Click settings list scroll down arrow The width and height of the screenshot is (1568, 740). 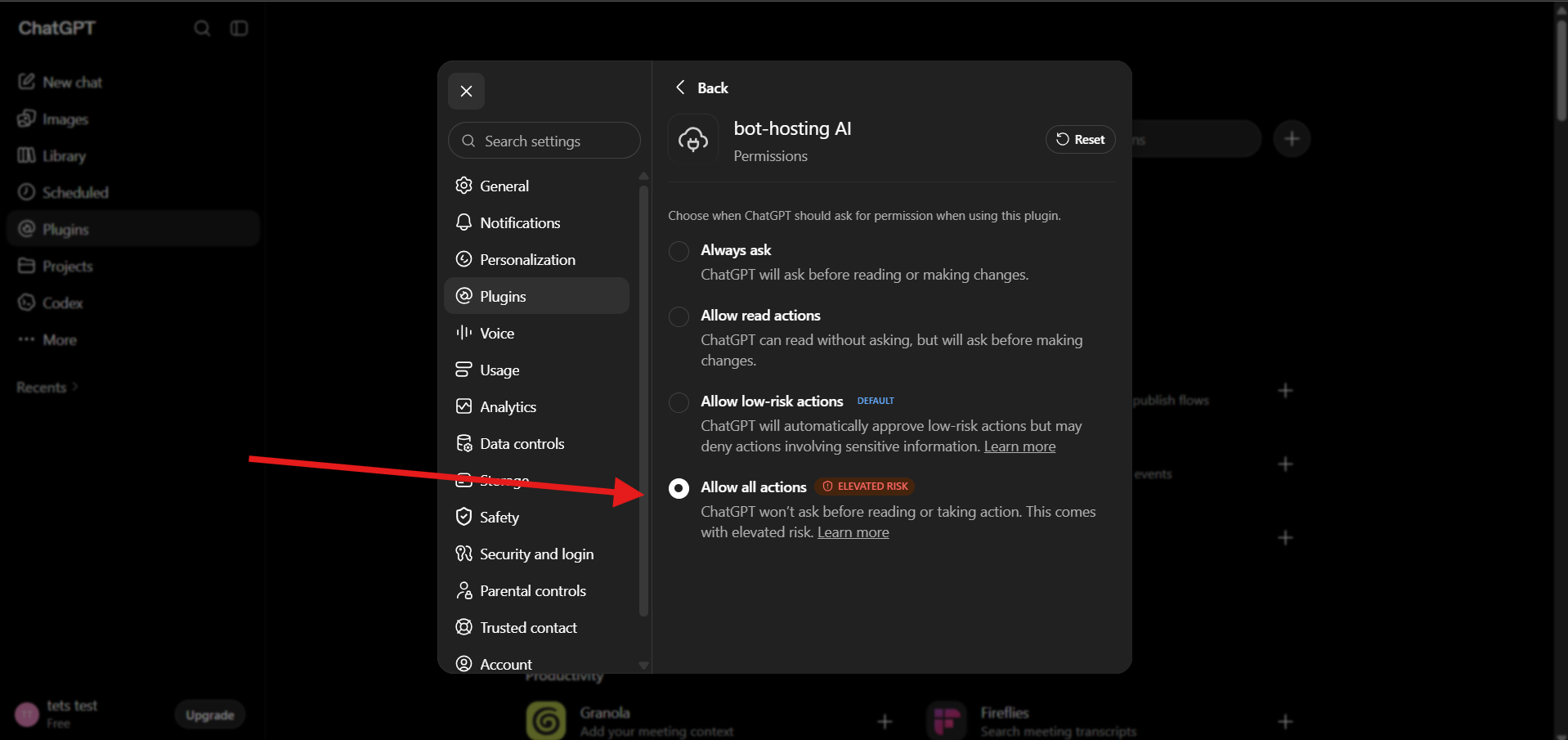point(643,666)
